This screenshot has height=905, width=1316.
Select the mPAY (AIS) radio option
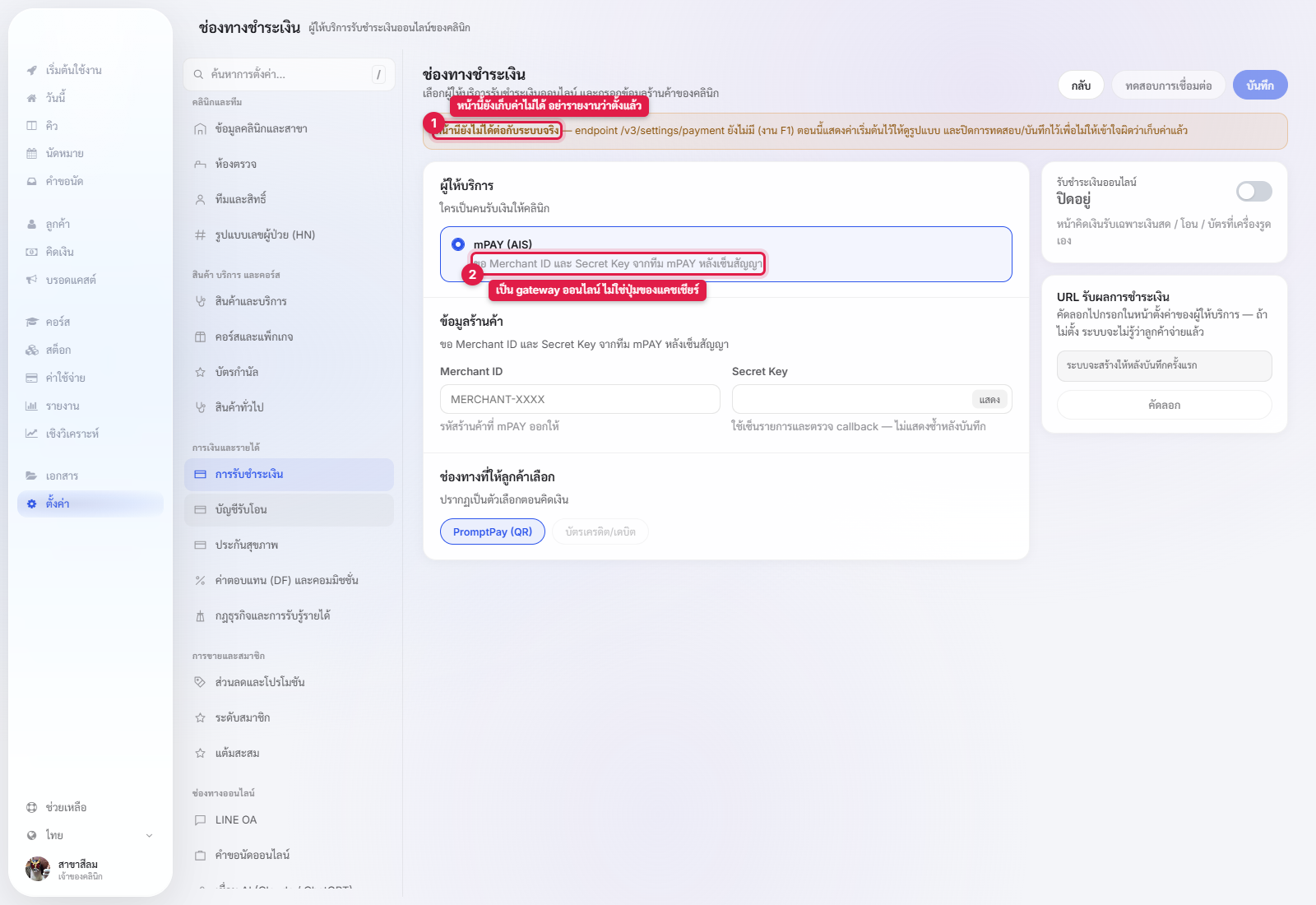(x=458, y=244)
